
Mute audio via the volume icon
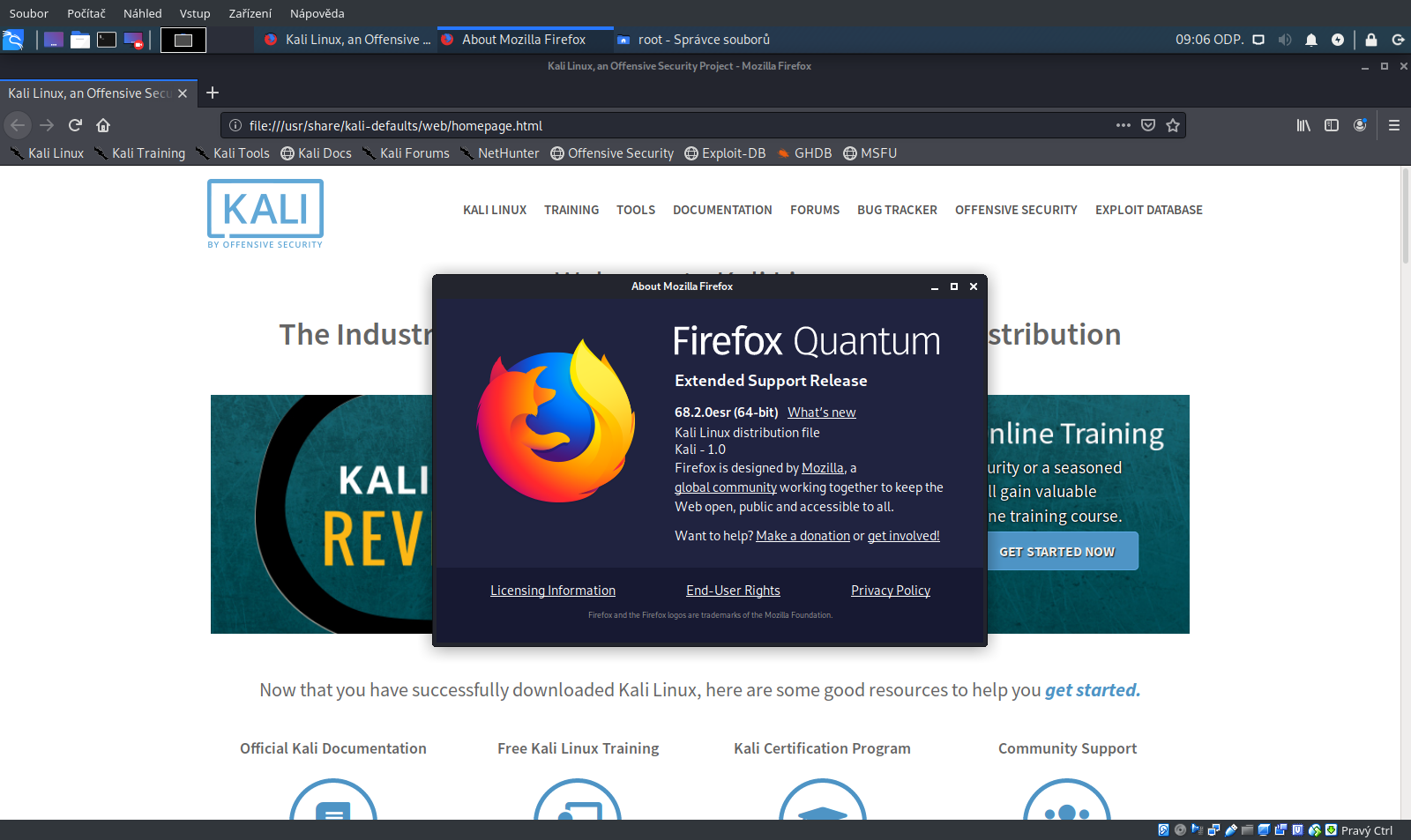pyautogui.click(x=1285, y=40)
